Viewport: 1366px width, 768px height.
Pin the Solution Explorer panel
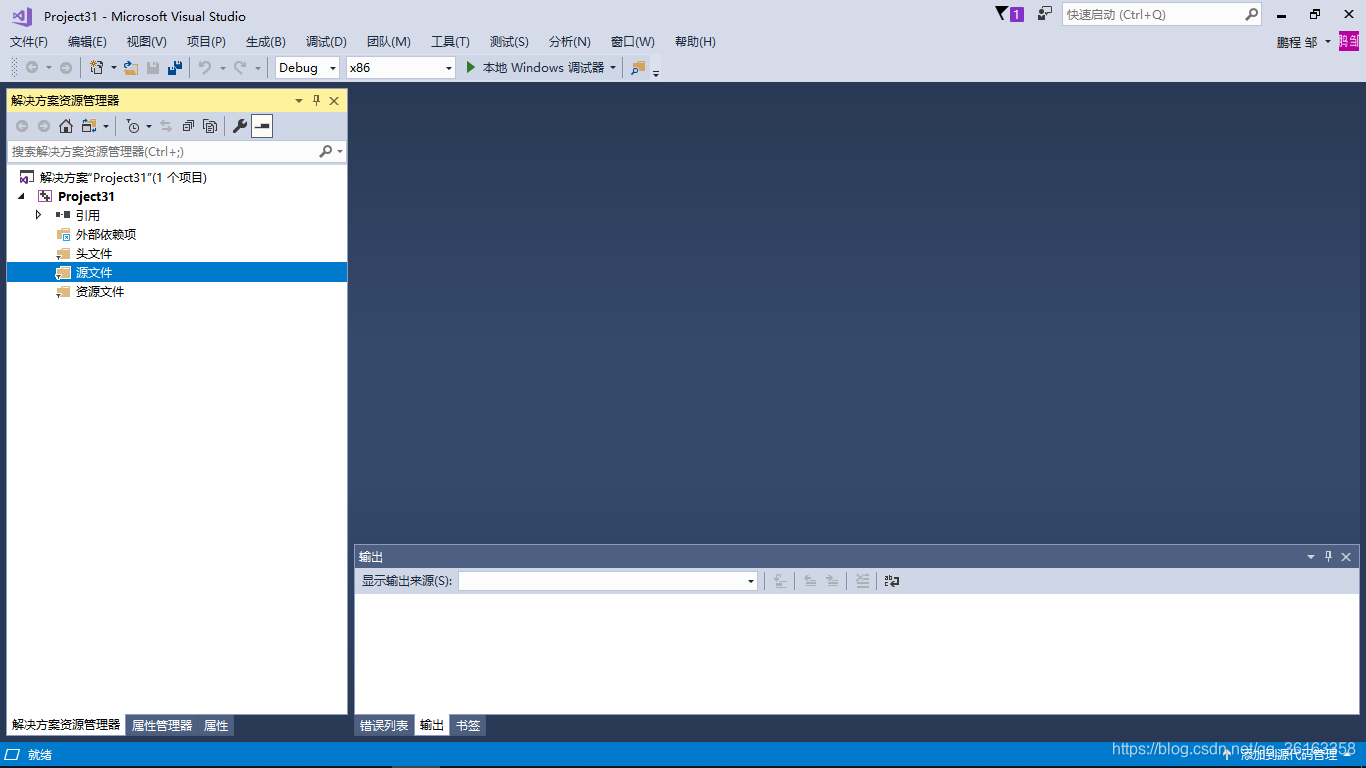[x=315, y=100]
